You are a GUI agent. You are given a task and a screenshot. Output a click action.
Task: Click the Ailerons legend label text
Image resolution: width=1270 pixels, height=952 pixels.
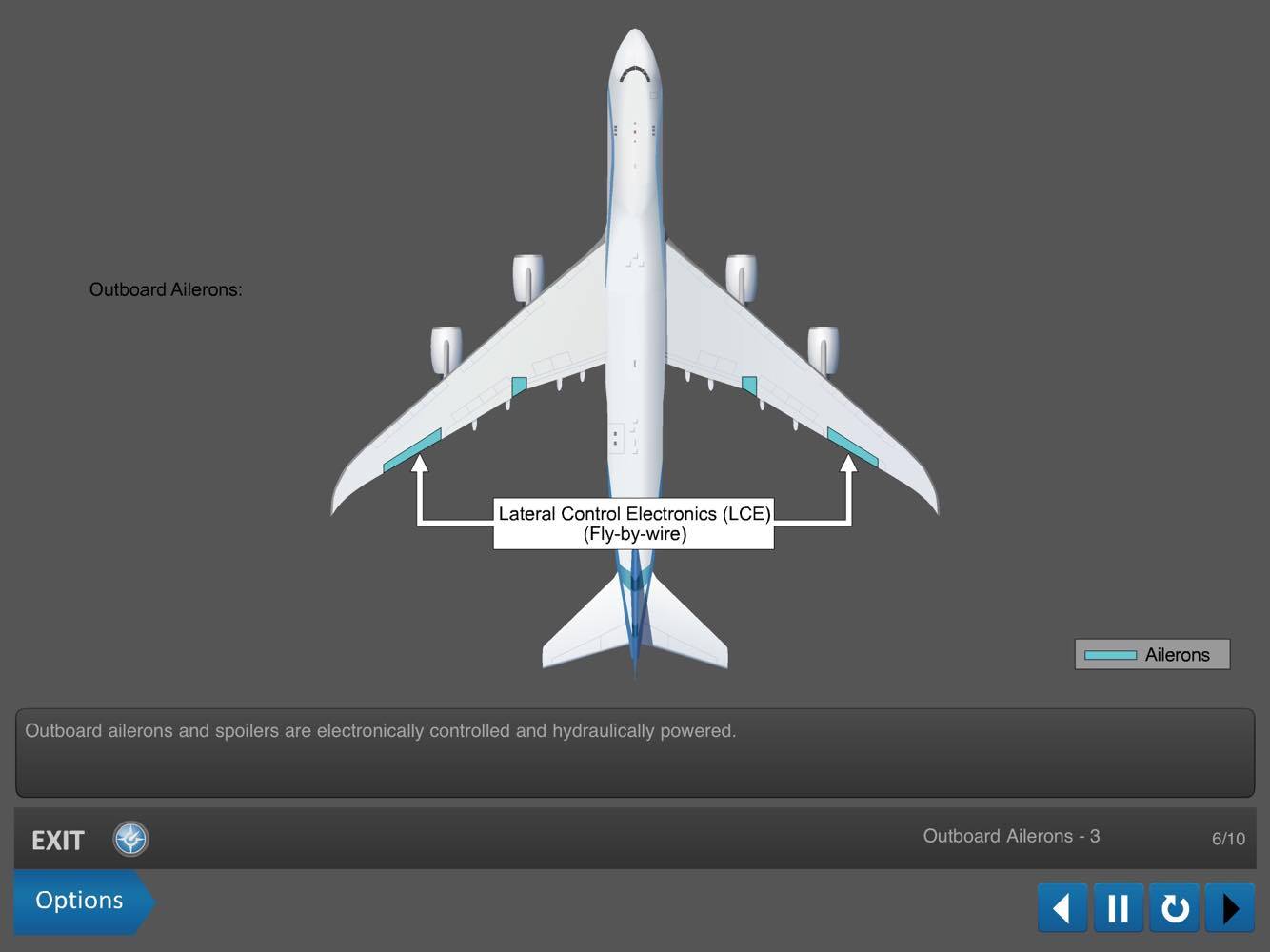point(1177,655)
